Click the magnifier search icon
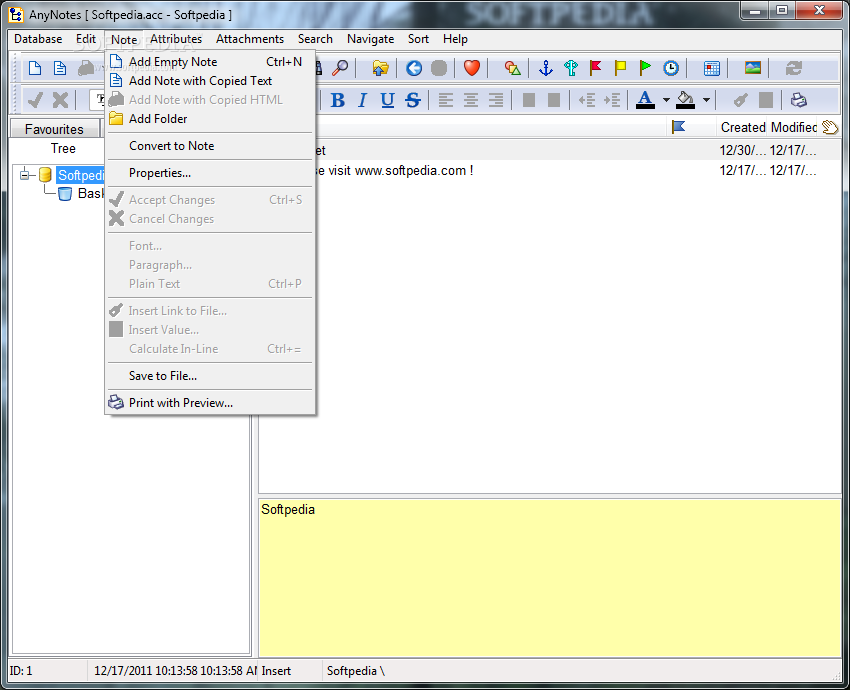The width and height of the screenshot is (850, 690). coord(340,68)
